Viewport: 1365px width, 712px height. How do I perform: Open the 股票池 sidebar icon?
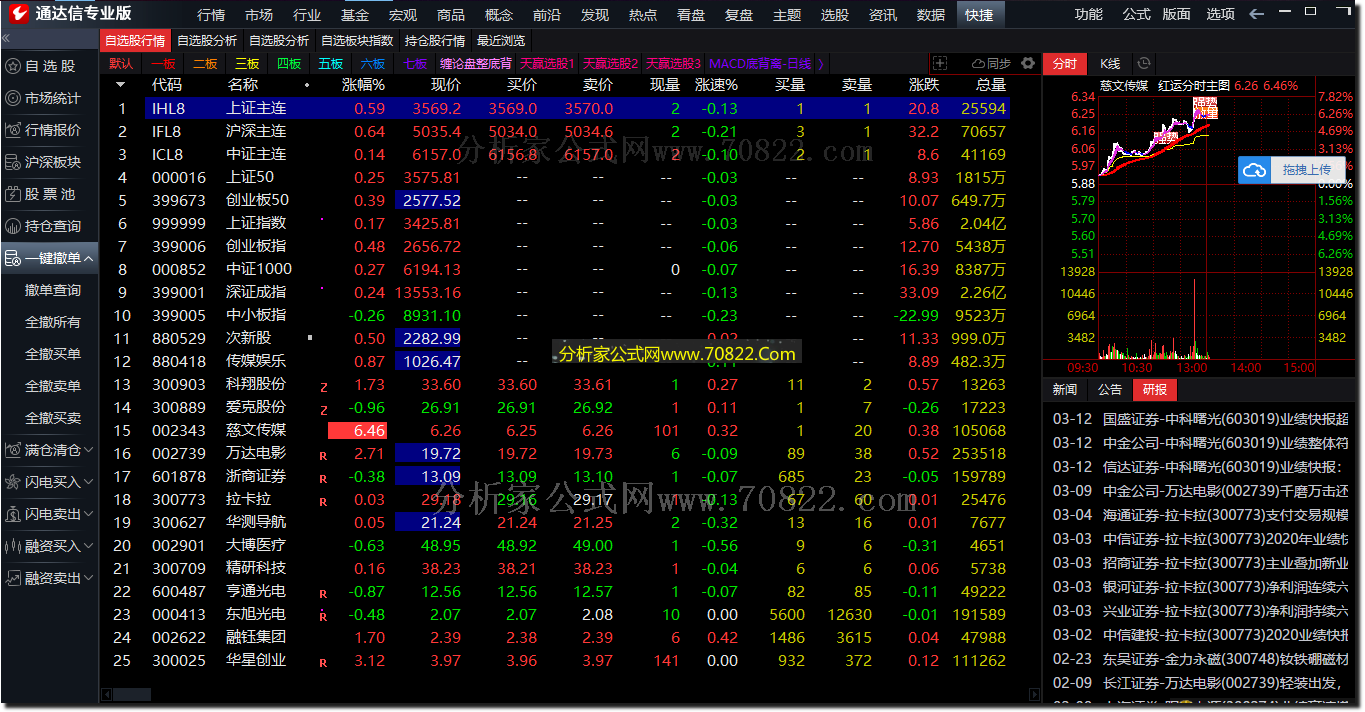click(x=12, y=194)
